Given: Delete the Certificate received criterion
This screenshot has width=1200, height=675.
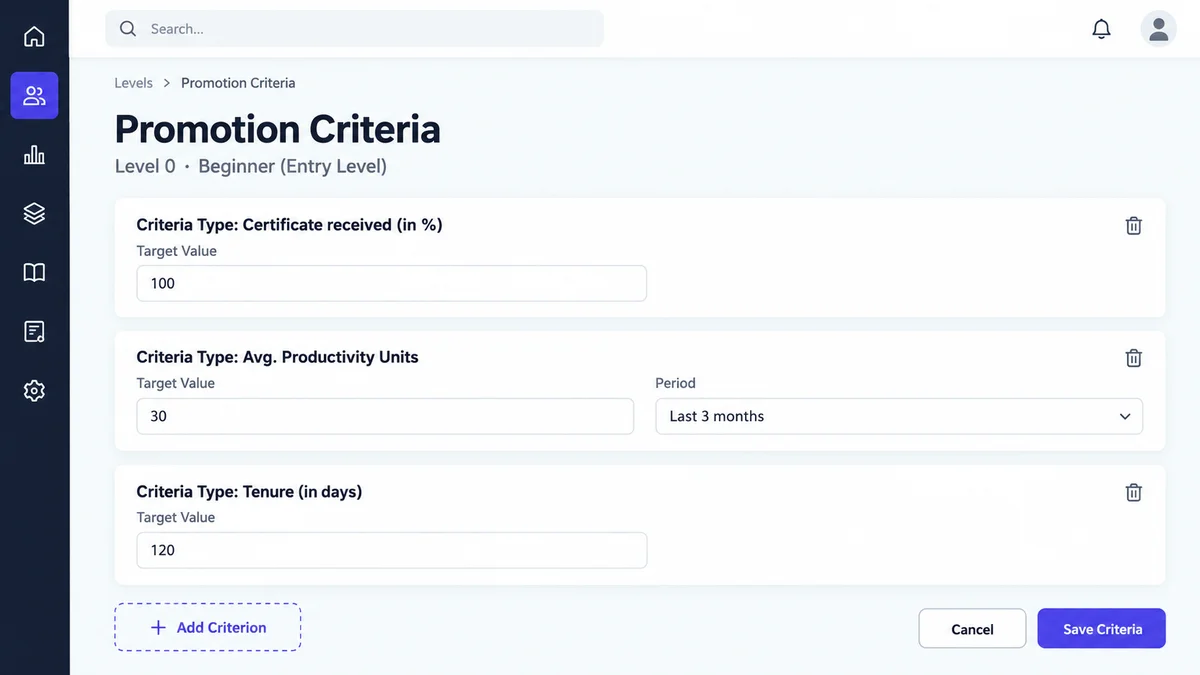Looking at the screenshot, I should (x=1133, y=226).
